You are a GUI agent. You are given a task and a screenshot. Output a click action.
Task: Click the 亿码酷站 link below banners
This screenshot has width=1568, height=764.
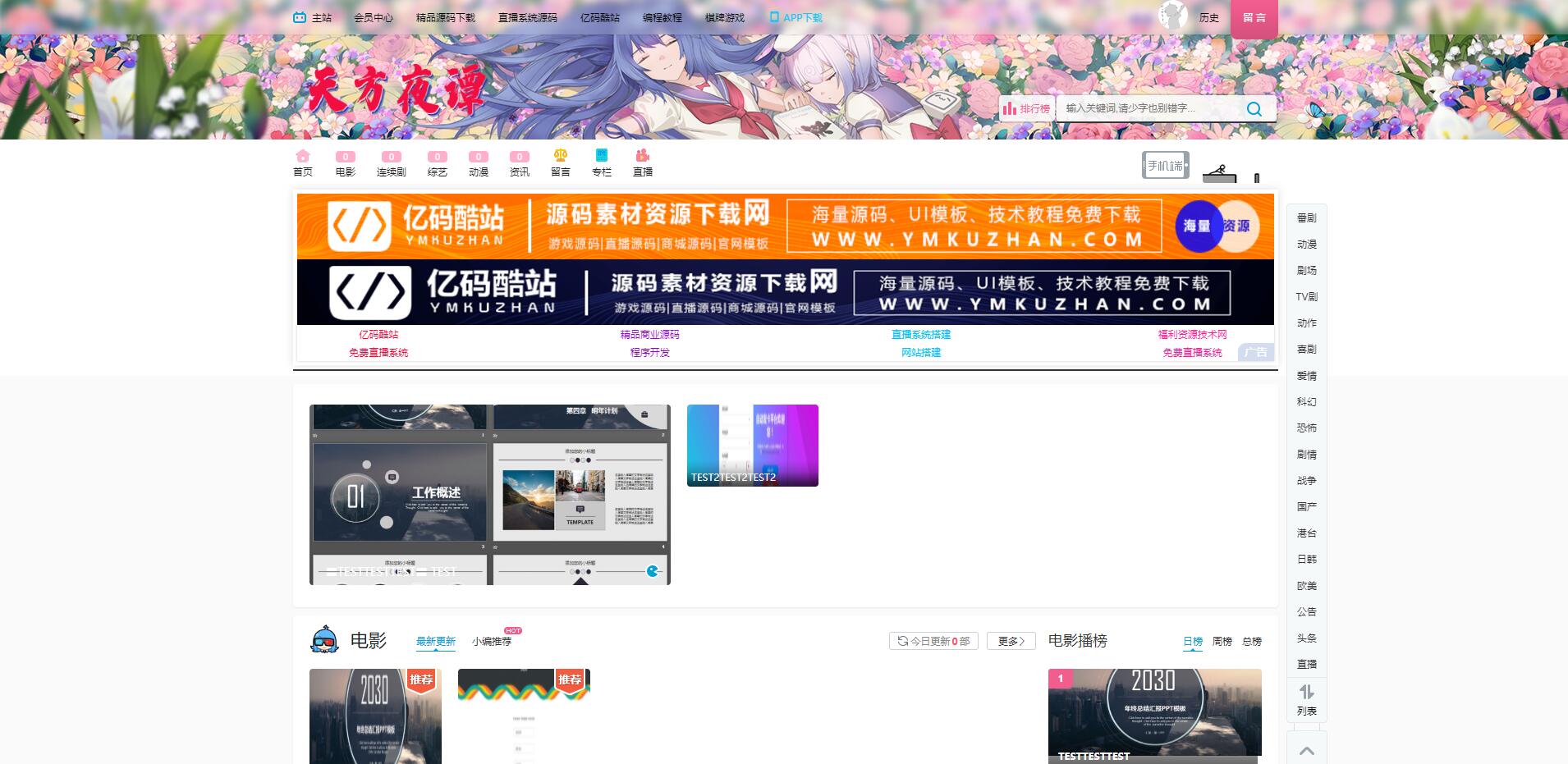378,334
